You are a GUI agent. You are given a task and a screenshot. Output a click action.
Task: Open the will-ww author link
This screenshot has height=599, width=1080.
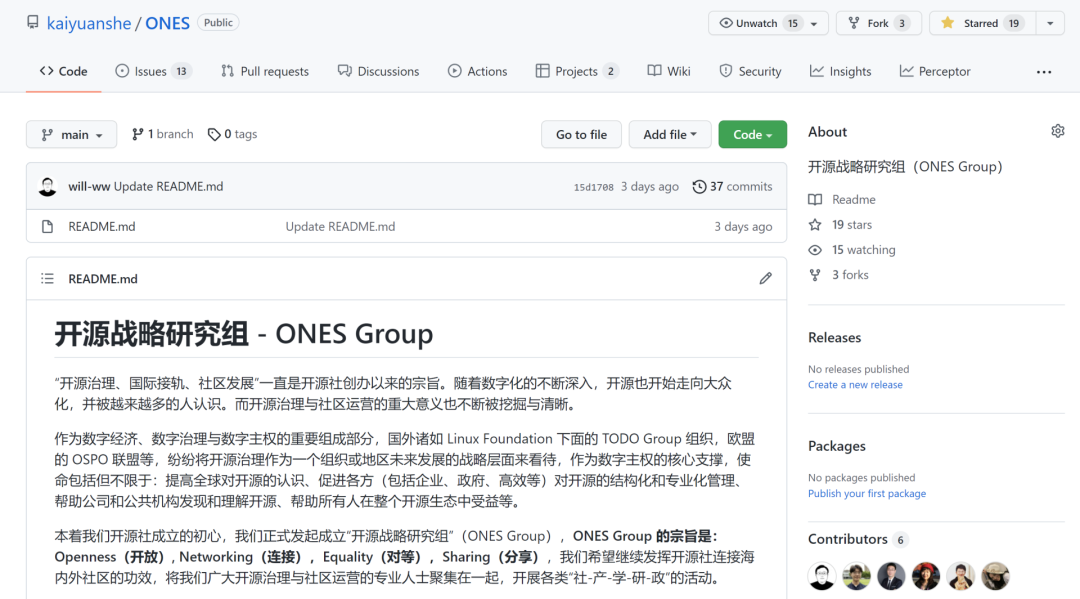(89, 187)
